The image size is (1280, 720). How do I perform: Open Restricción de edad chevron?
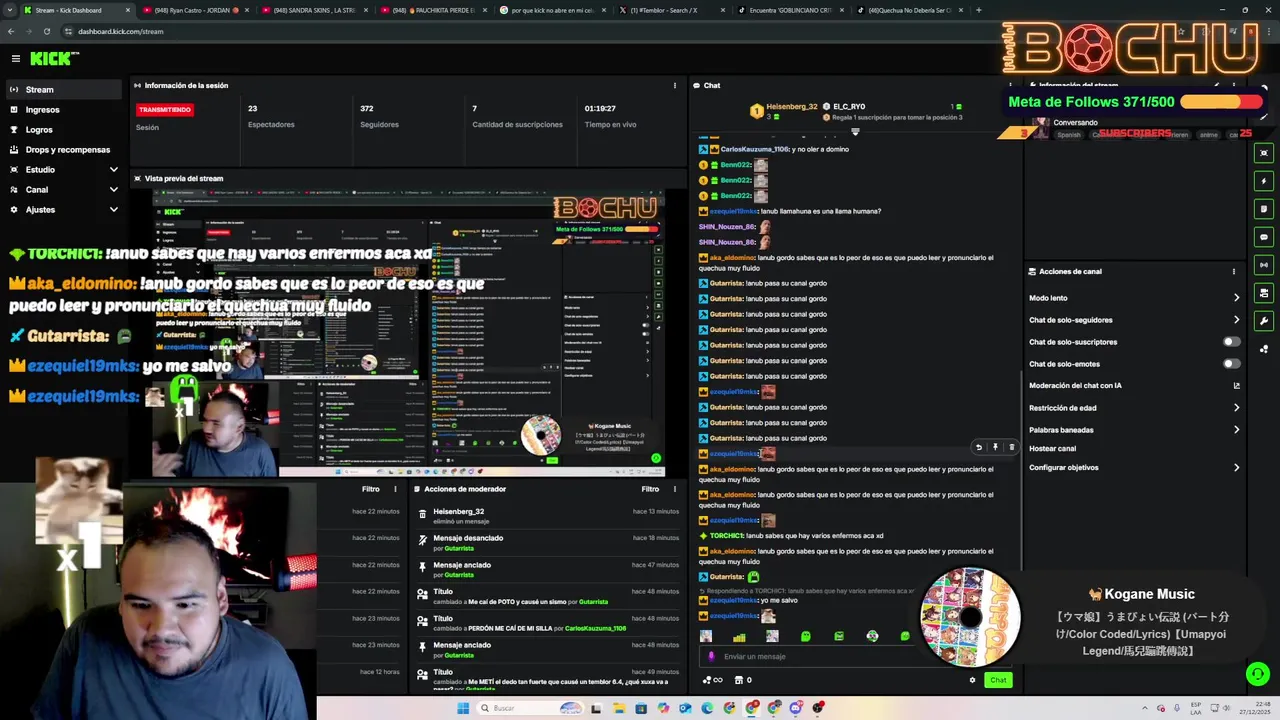point(1236,408)
